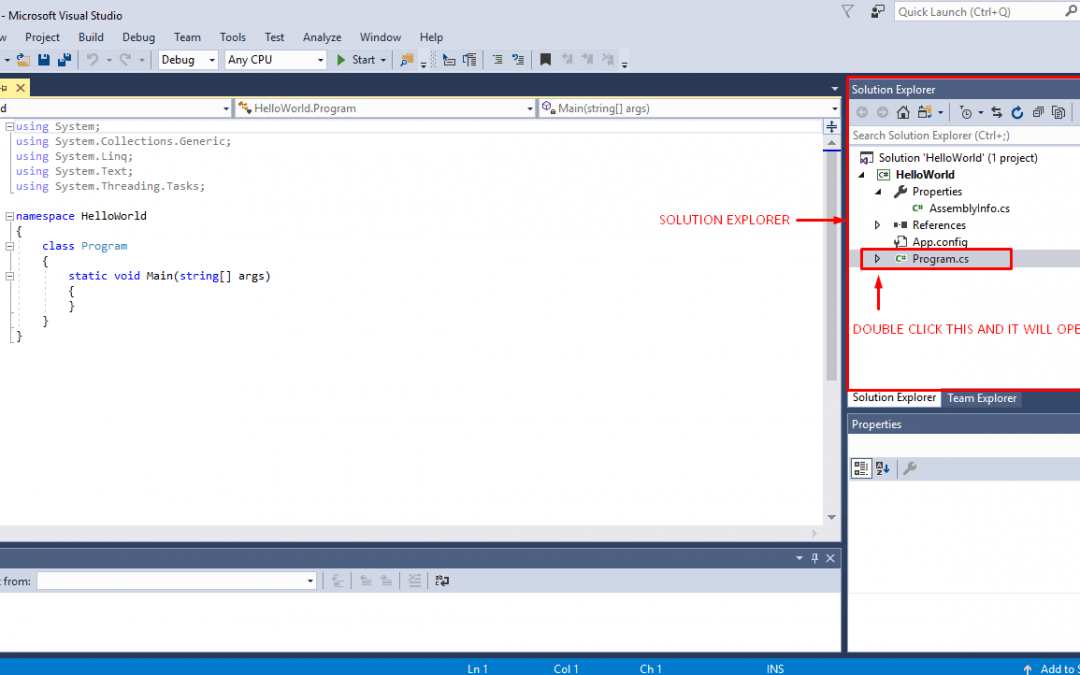Click the Save All toolbar icon
The image size is (1080, 675).
(65, 60)
